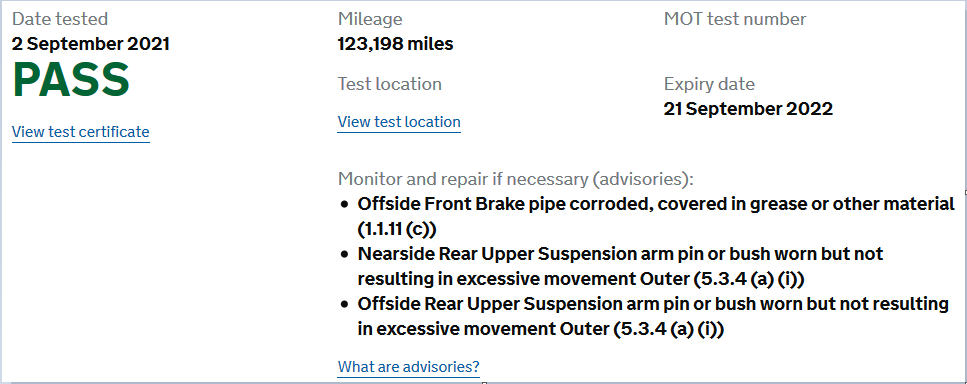The image size is (967, 384).
Task: Click the Mileage label
Action: [370, 19]
